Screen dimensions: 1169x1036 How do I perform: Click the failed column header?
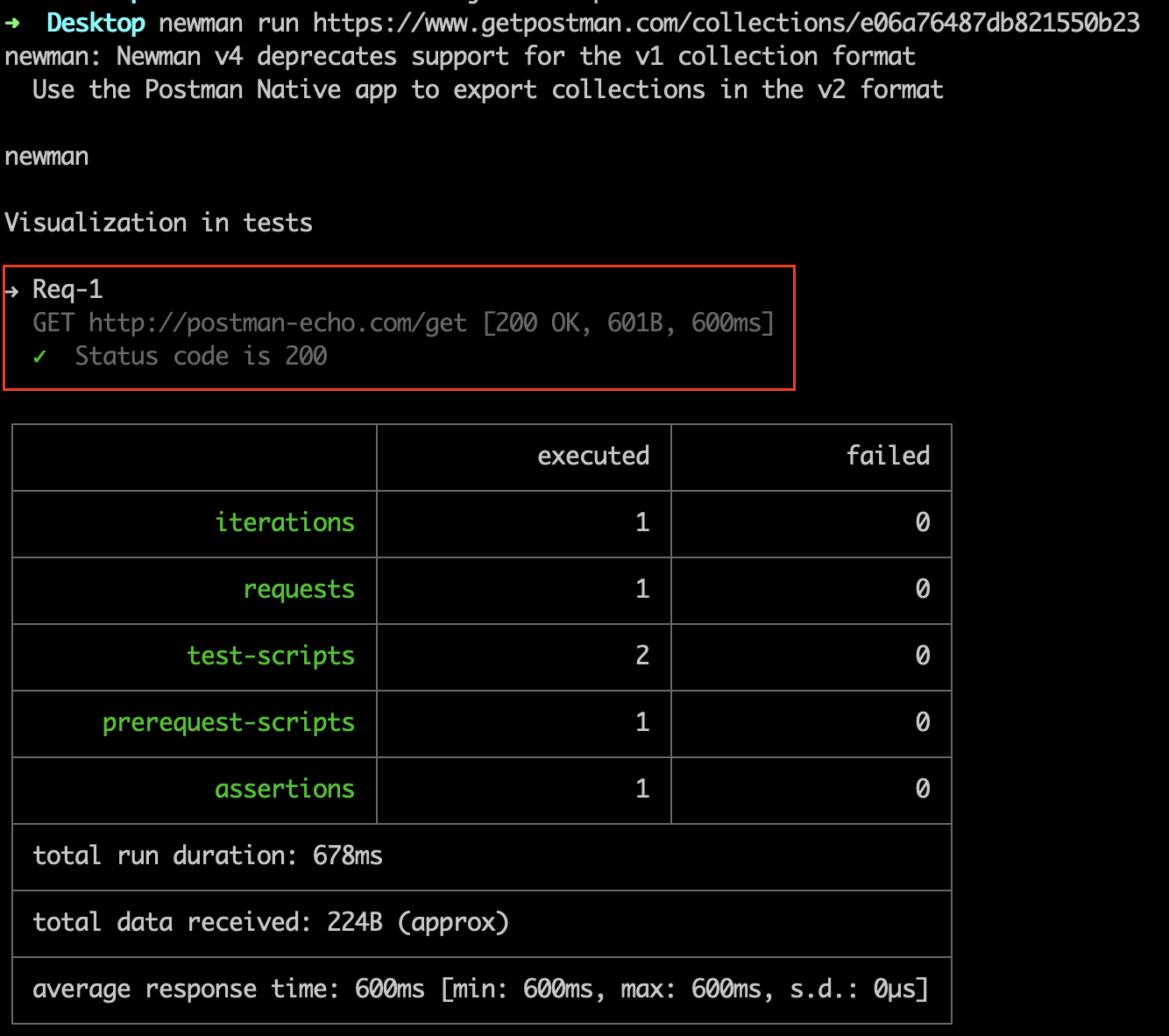tap(888, 456)
